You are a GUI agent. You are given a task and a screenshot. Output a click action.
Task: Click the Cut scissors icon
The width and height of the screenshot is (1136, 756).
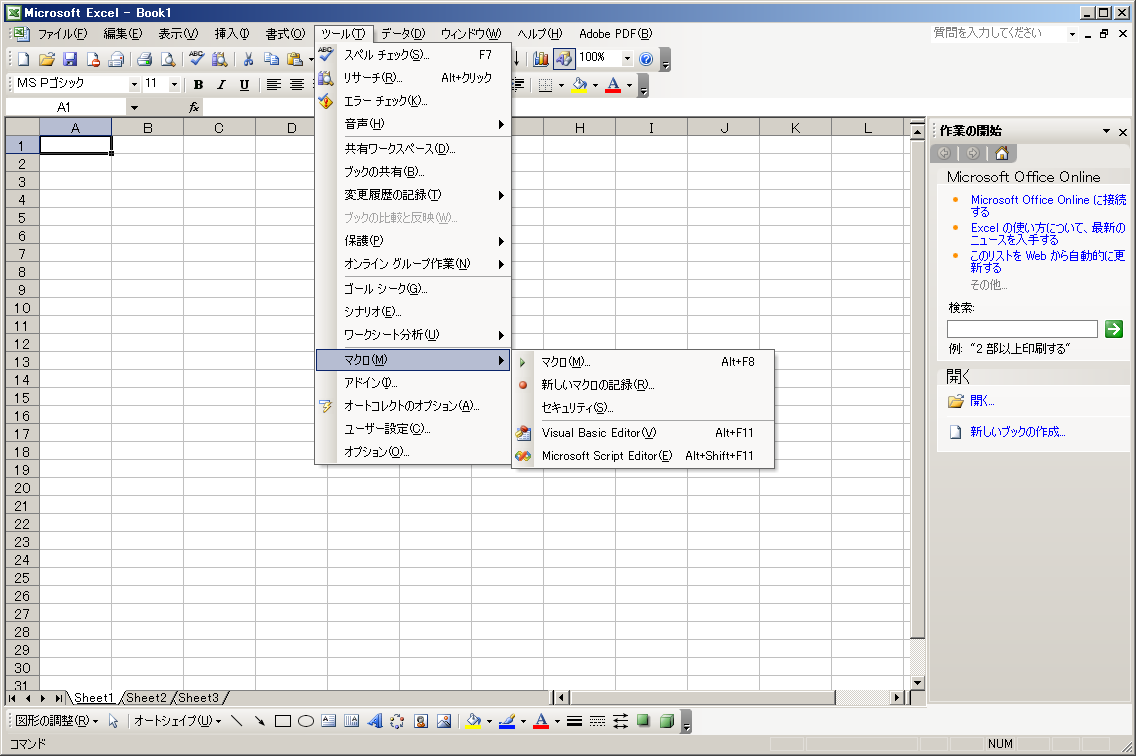coord(248,59)
